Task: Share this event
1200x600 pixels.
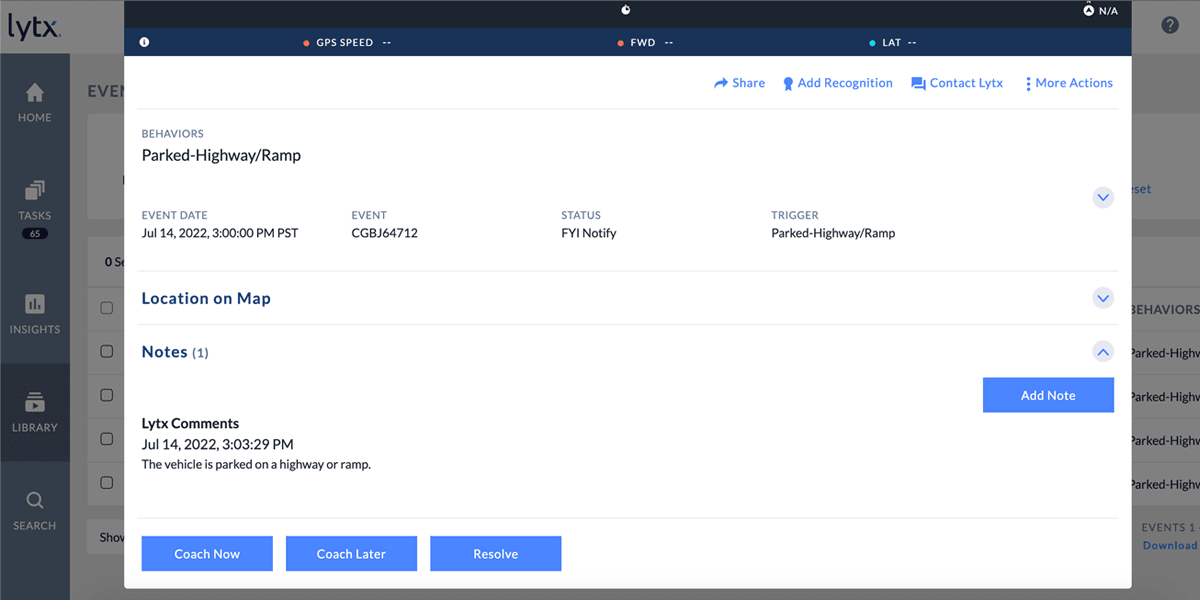Action: point(739,83)
